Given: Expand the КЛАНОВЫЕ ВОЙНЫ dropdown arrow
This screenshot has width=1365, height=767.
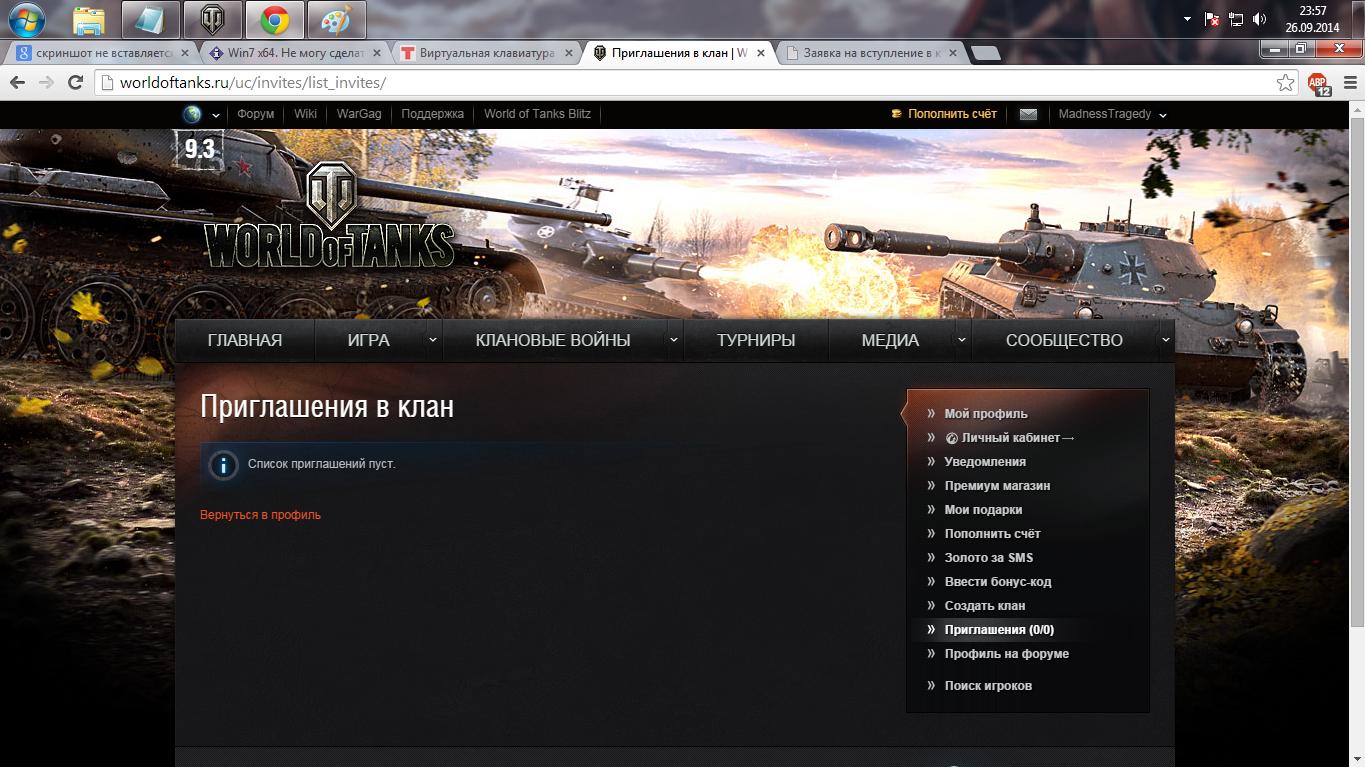Looking at the screenshot, I should point(674,340).
